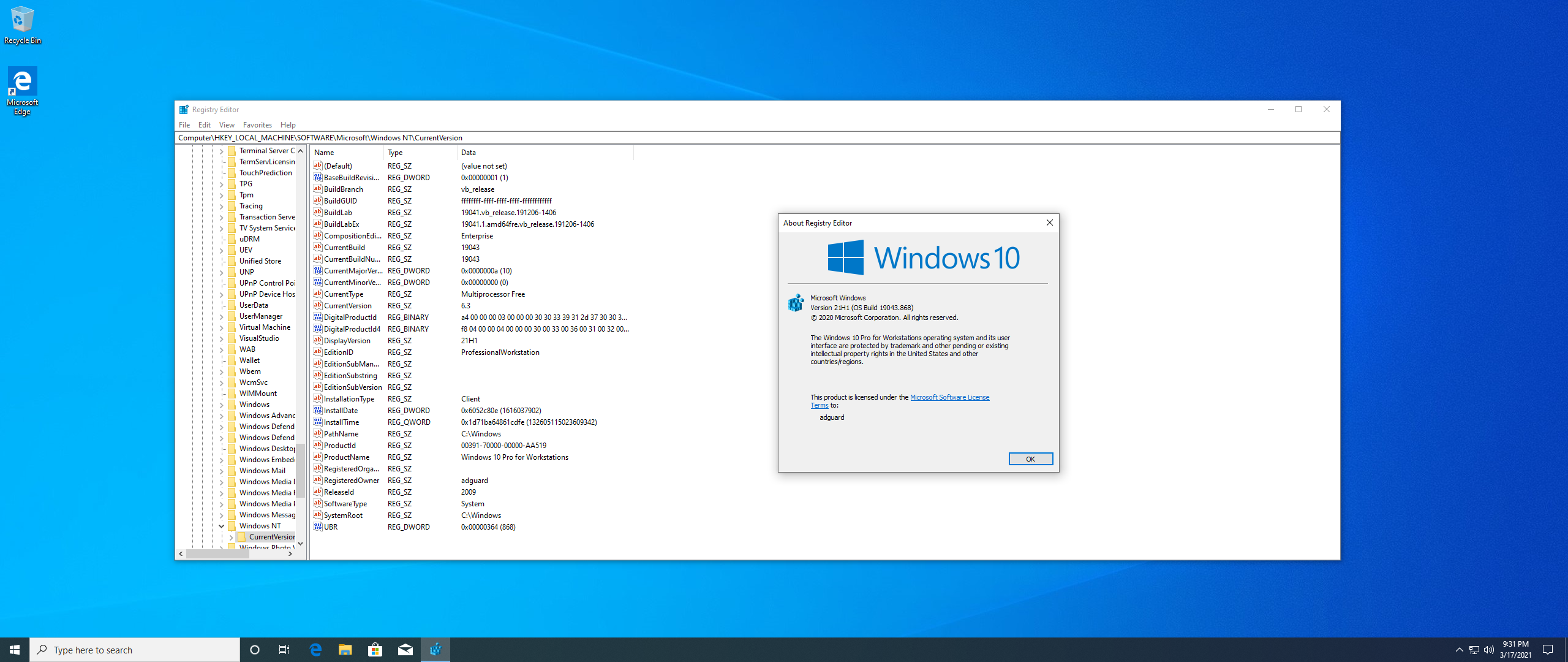Select the ProductName string value entry
The width and height of the screenshot is (1568, 662).
(x=346, y=457)
